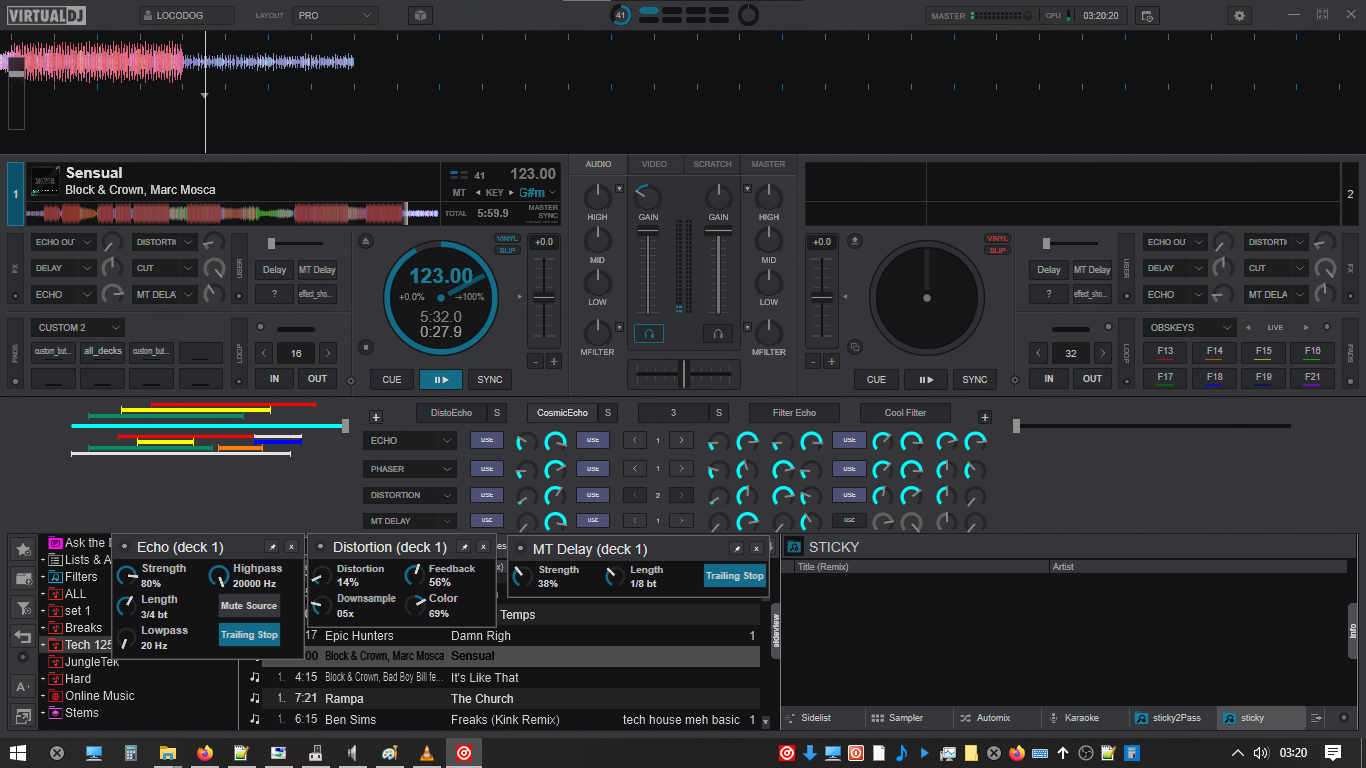
Task: Open Firefox from the Windows taskbar
Action: point(205,753)
